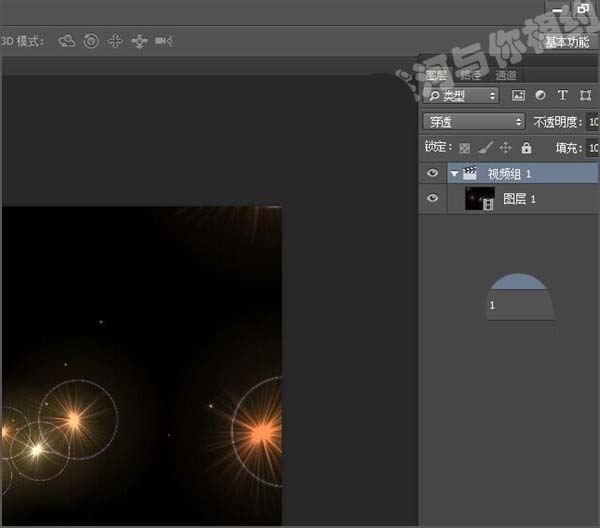Image resolution: width=600 pixels, height=528 pixels.
Task: Open the 穿透 blend mode dropdown
Action: click(473, 121)
